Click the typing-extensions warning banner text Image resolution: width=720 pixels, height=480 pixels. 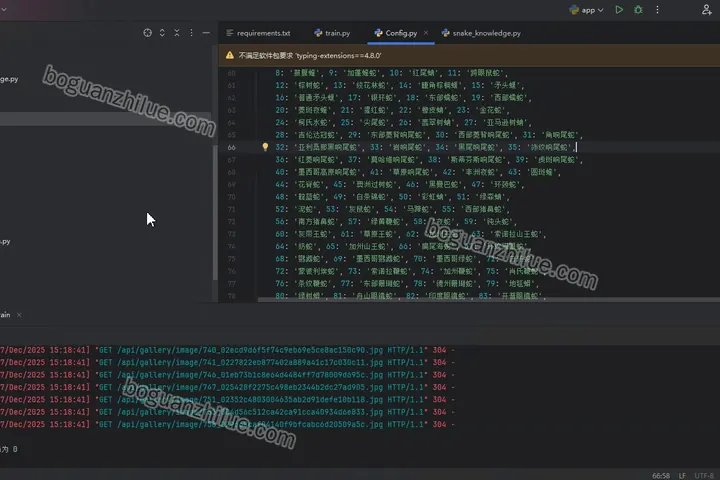click(310, 56)
